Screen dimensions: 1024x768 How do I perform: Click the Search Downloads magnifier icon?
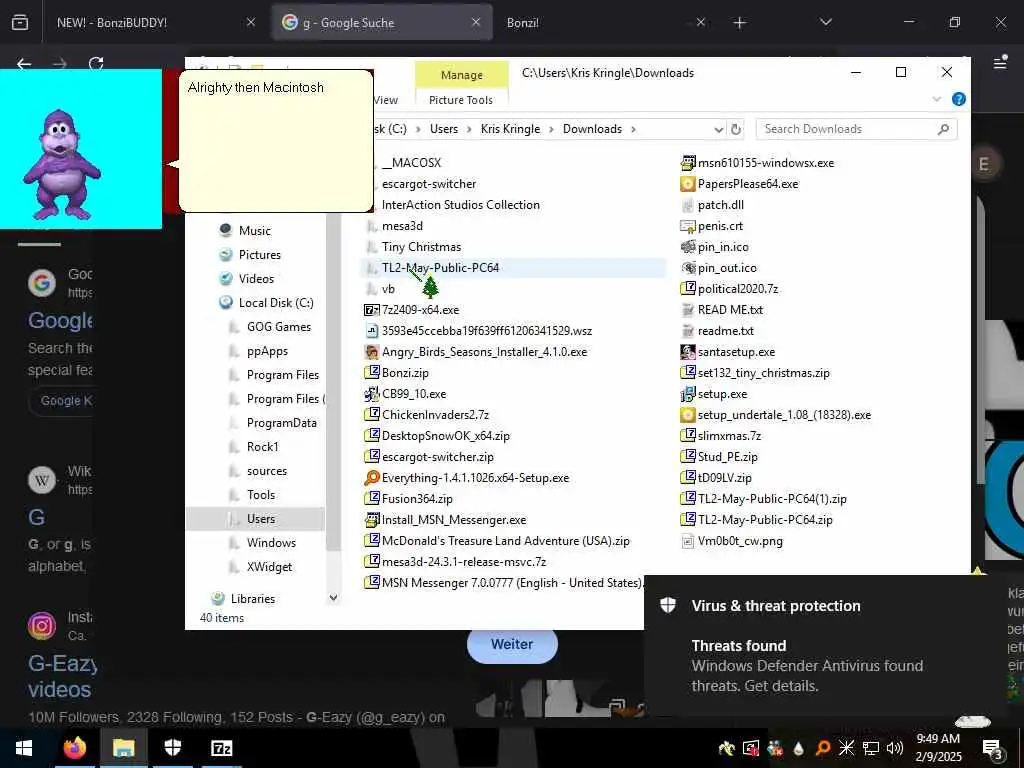pyautogui.click(x=943, y=129)
